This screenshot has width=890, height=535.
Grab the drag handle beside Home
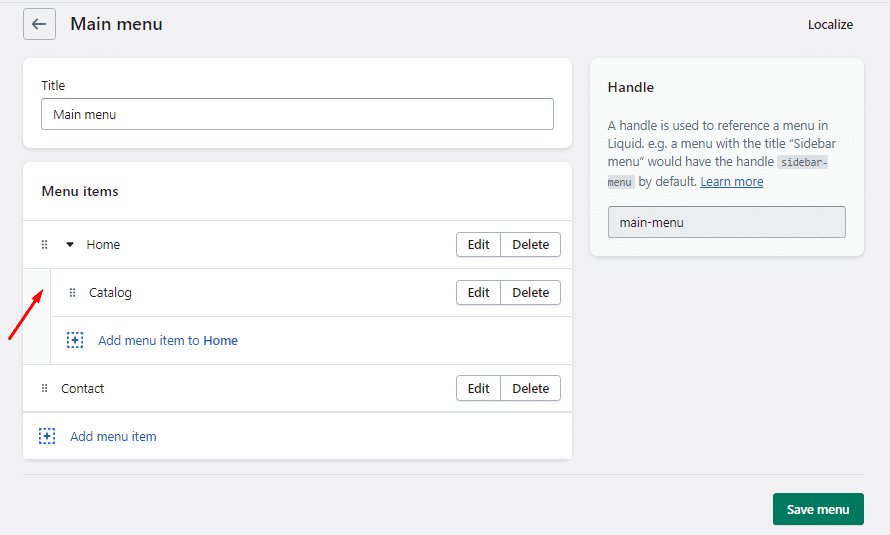click(x=44, y=245)
